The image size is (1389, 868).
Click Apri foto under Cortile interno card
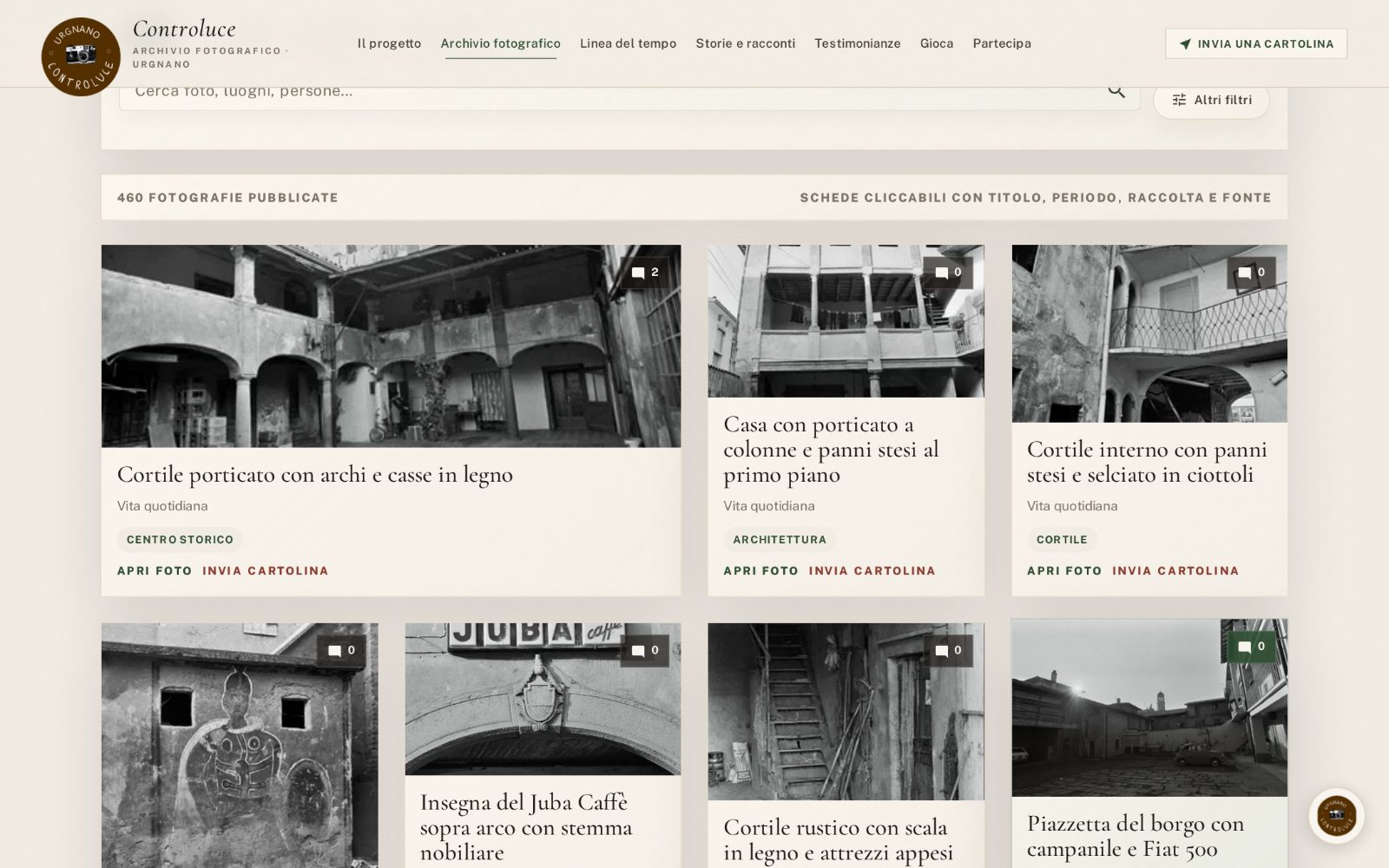click(1064, 570)
